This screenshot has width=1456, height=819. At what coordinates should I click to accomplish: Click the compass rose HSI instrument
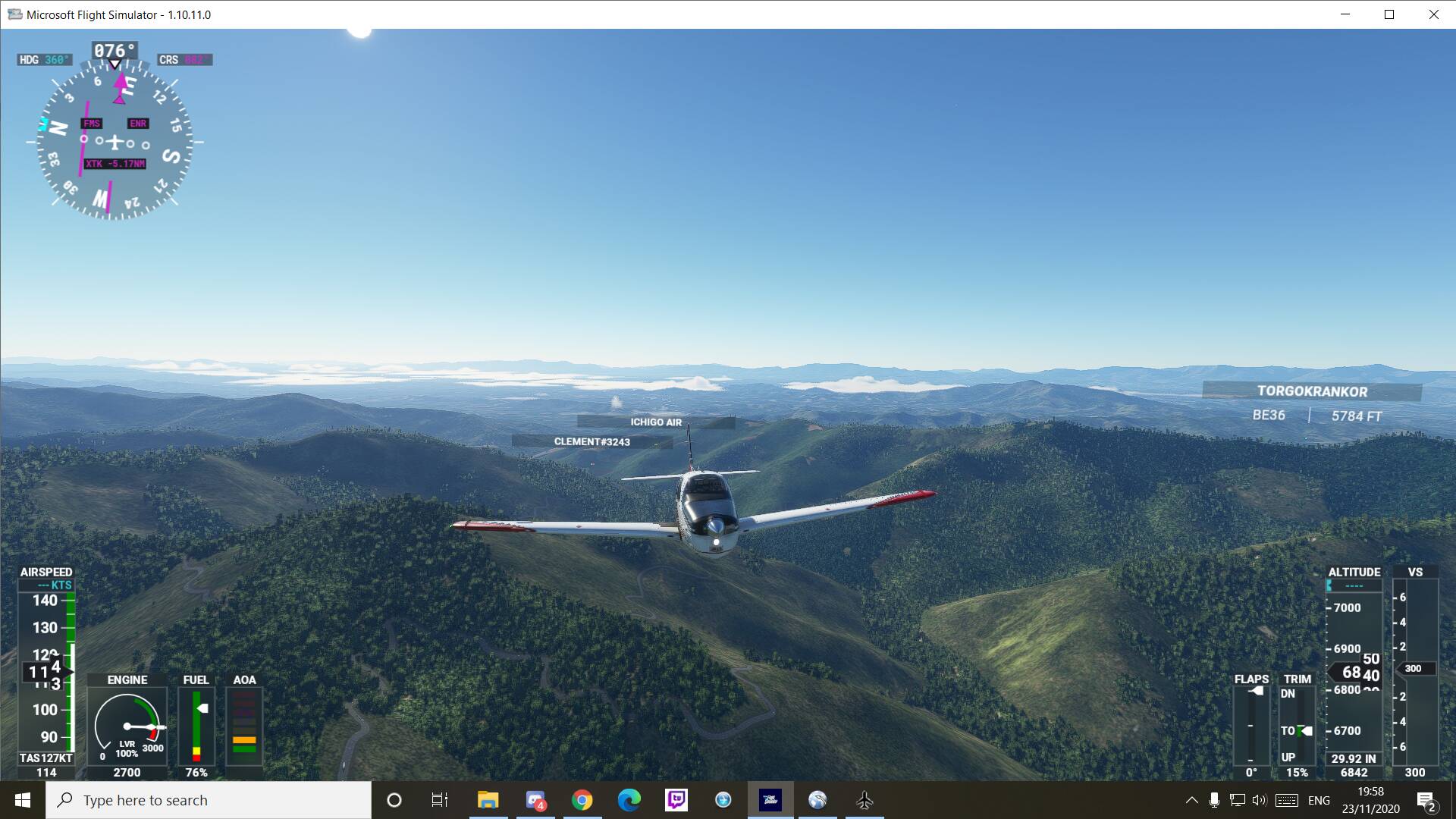coord(115,141)
